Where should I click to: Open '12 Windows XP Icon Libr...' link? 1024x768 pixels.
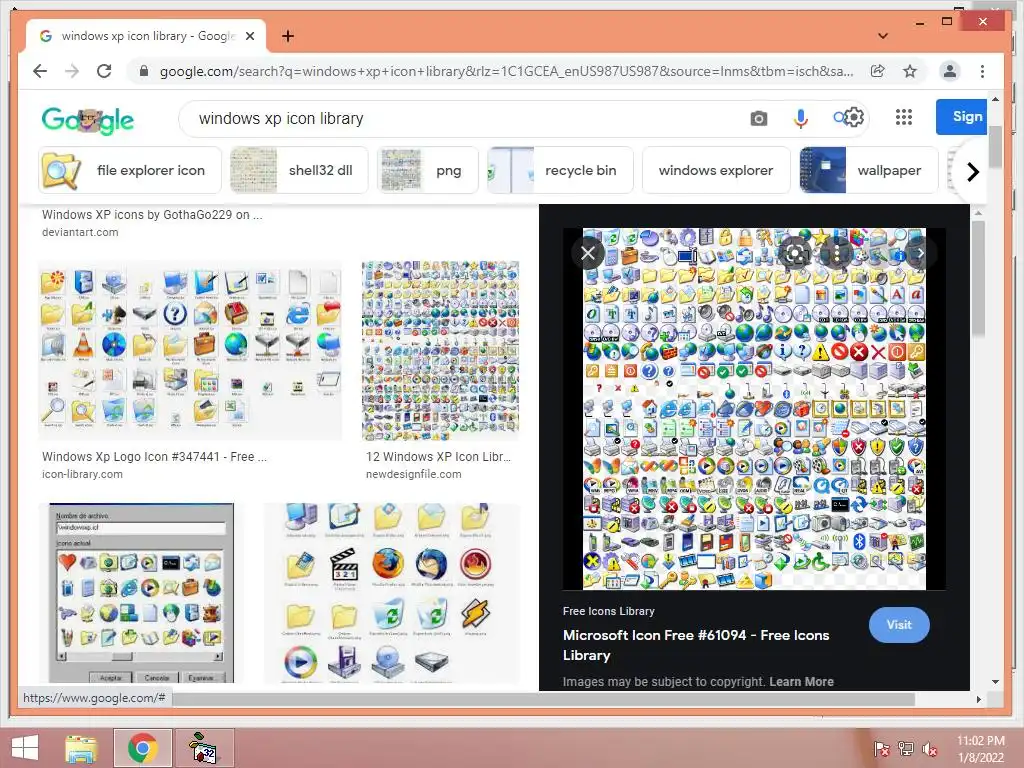[438, 456]
